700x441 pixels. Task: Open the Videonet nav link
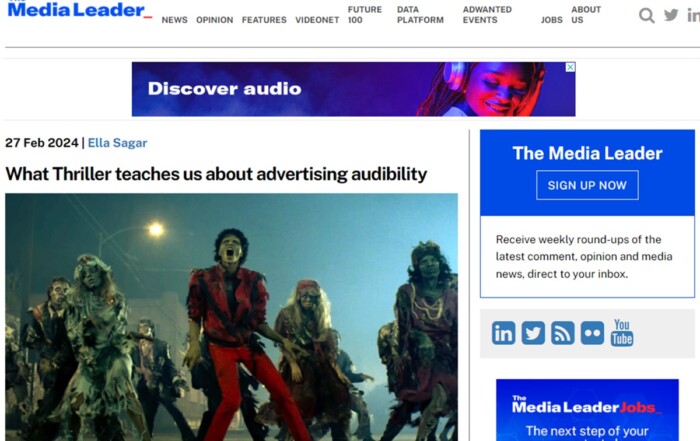click(x=317, y=20)
